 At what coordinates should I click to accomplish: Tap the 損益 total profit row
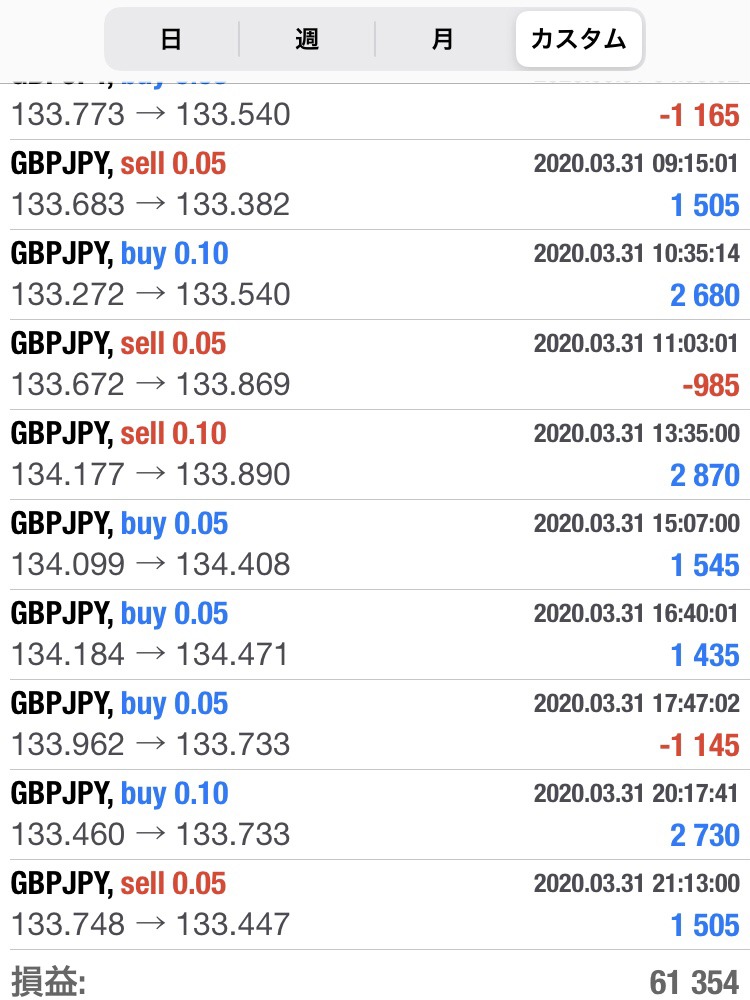(375, 976)
